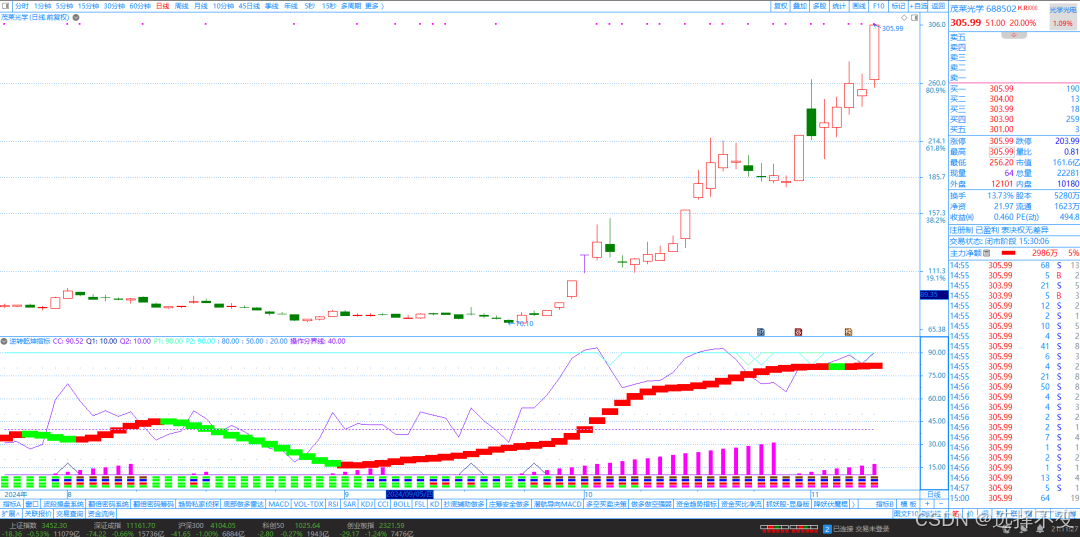1080x537 pixels.
Task: Select the 月线 monthly period
Action: [x=200, y=6]
